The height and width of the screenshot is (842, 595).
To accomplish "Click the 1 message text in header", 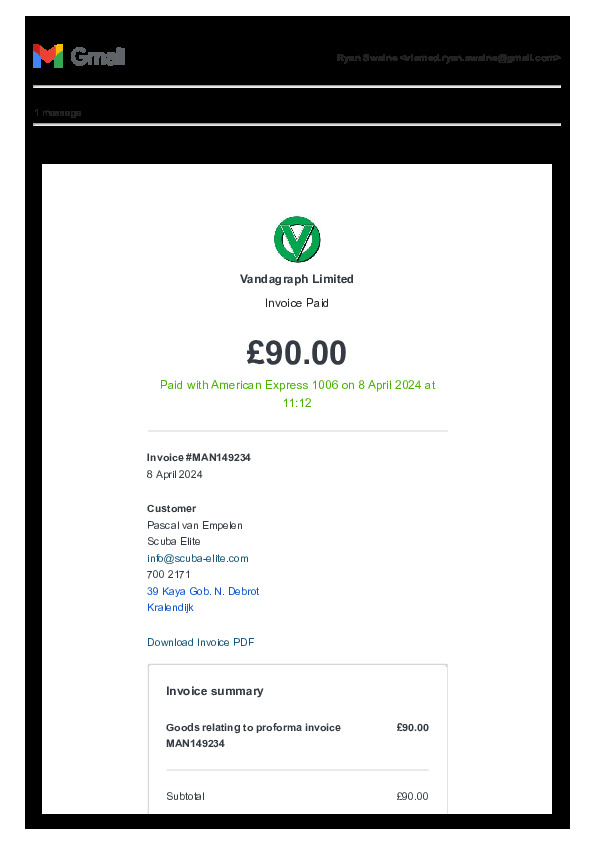I will tap(58, 113).
